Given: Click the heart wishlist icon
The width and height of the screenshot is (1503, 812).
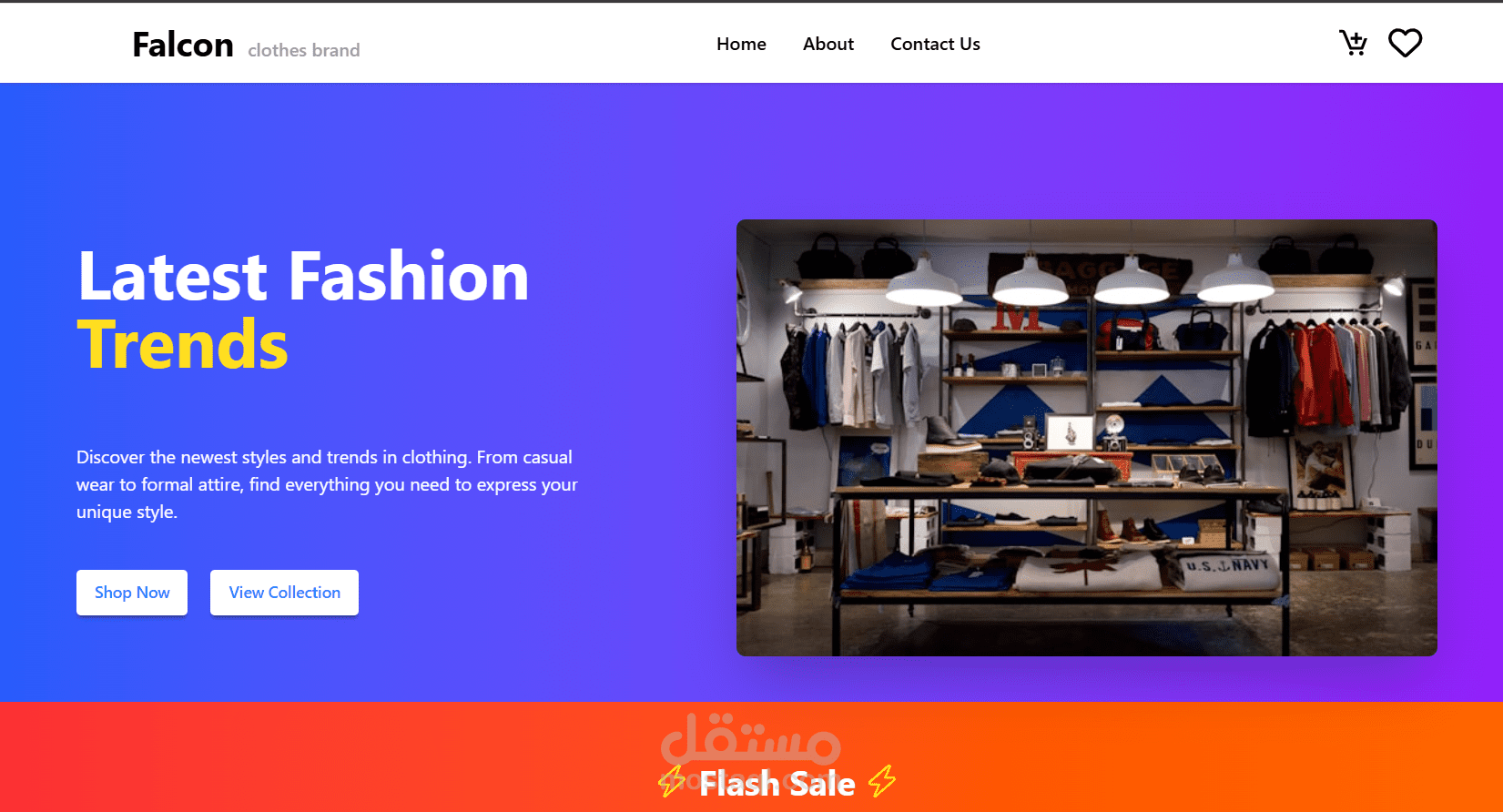Looking at the screenshot, I should pyautogui.click(x=1405, y=43).
